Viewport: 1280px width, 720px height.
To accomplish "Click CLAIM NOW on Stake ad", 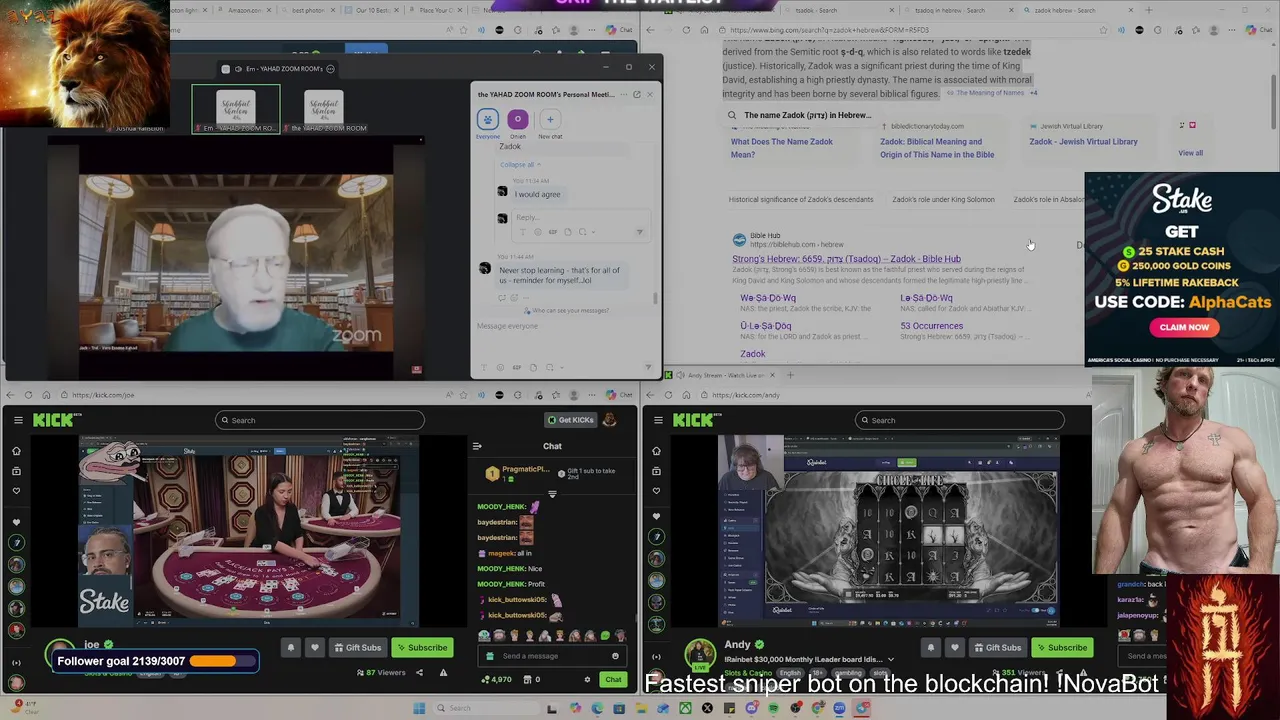I will 1184,327.
